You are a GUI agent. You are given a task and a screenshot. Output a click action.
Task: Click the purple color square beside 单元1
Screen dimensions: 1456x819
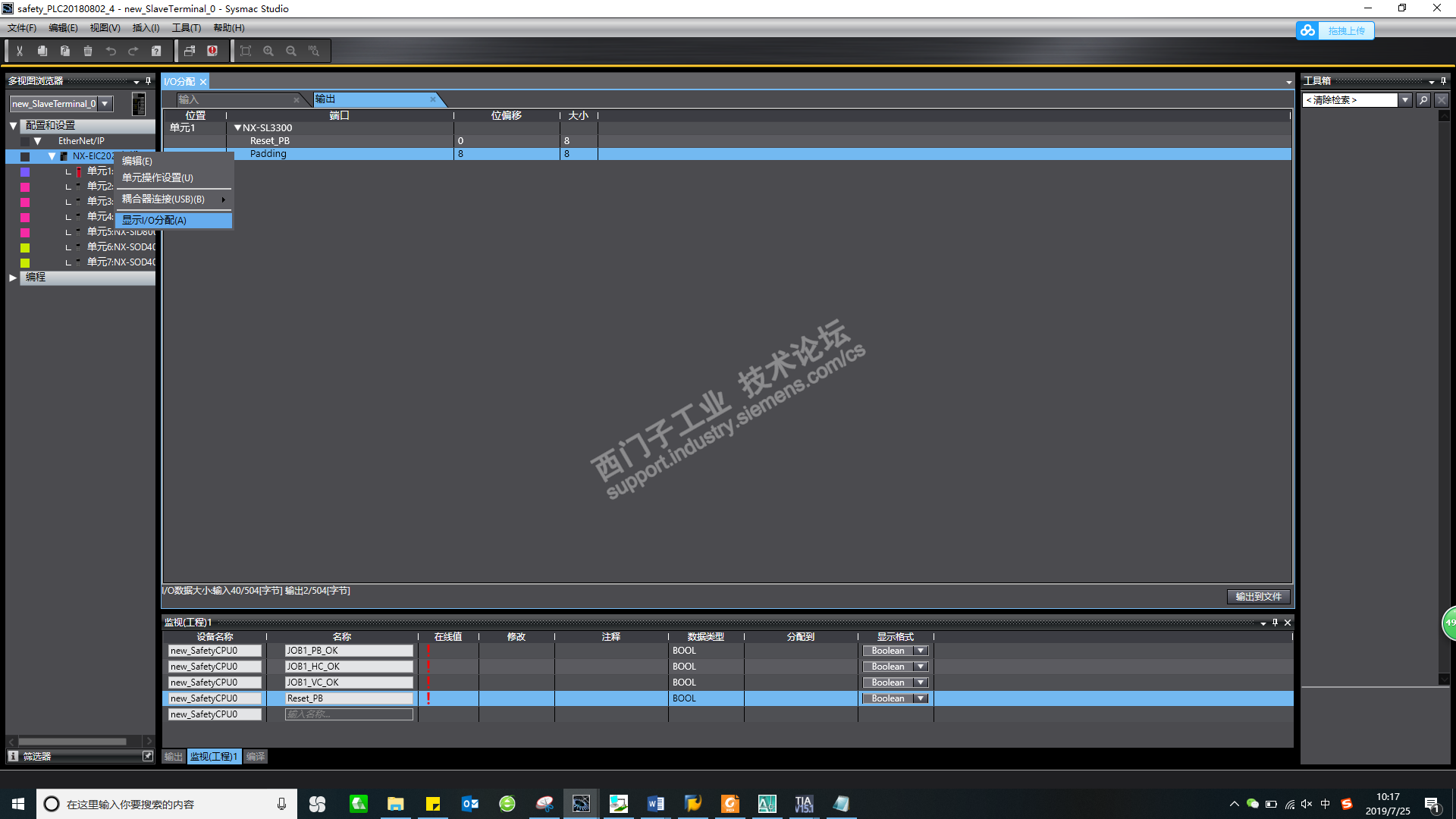25,172
